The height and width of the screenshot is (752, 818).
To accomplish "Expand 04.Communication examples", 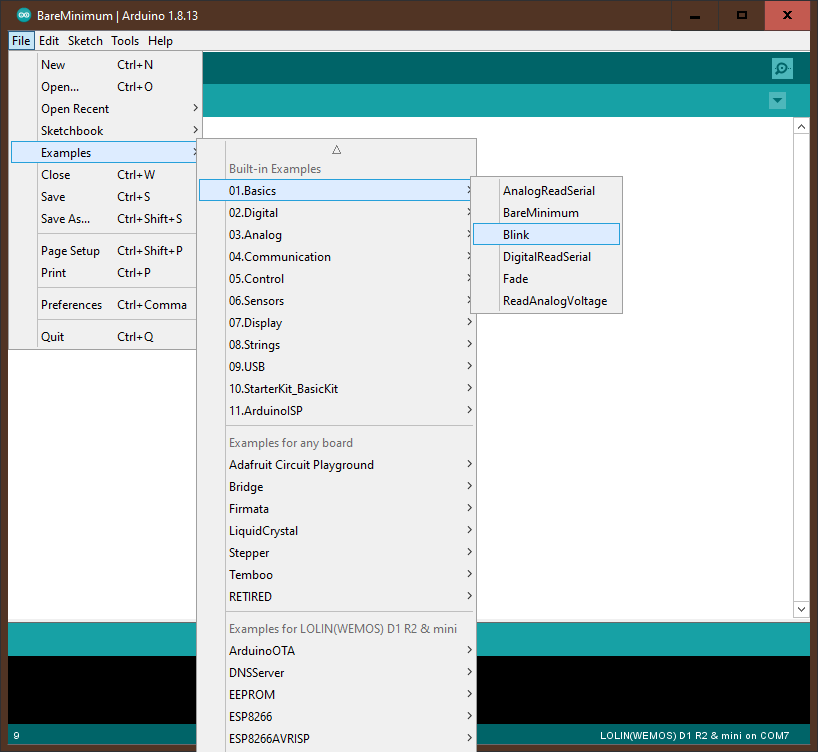I will tap(336, 257).
